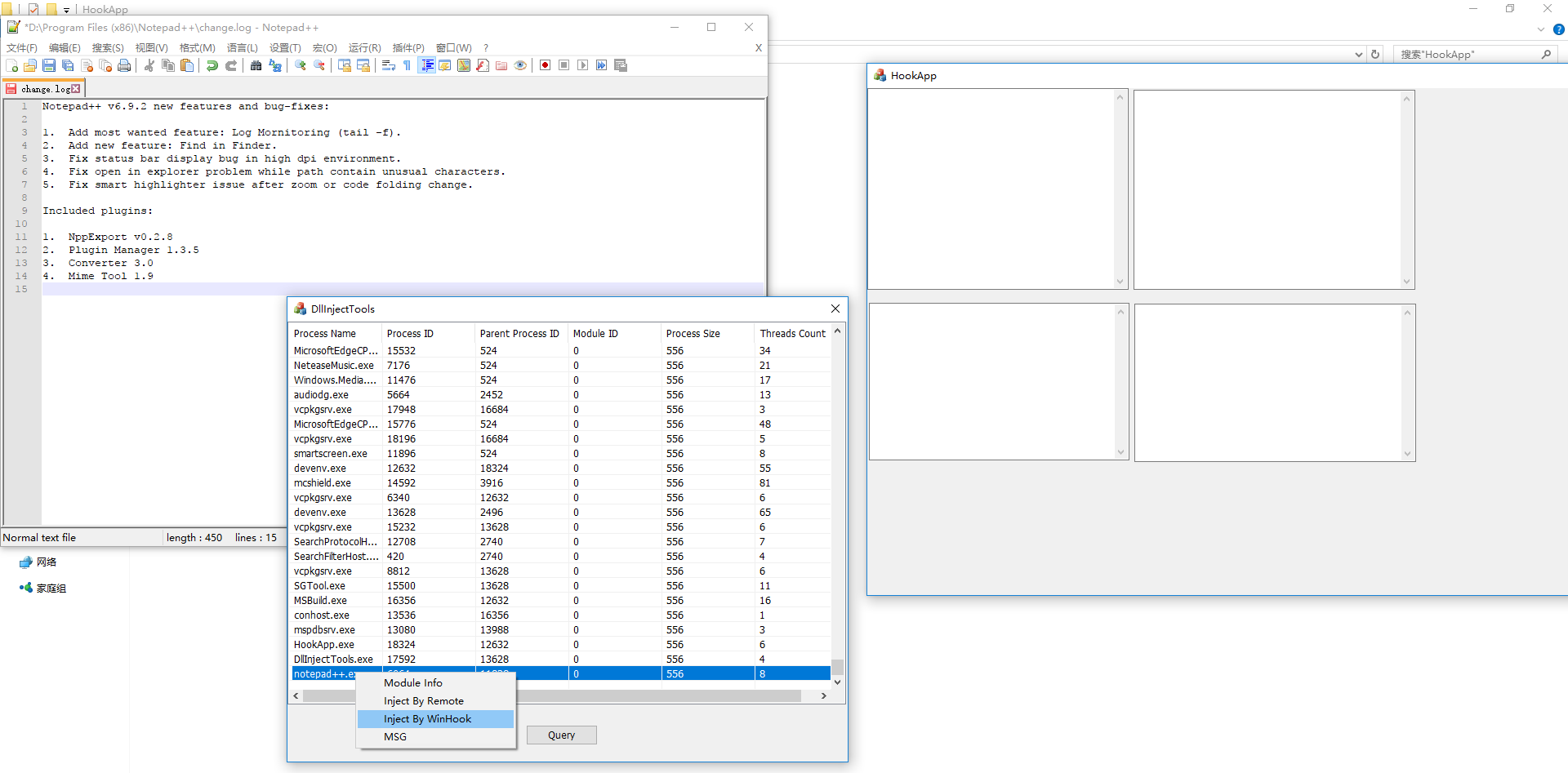Click the Copy toolbar icon

[168, 65]
